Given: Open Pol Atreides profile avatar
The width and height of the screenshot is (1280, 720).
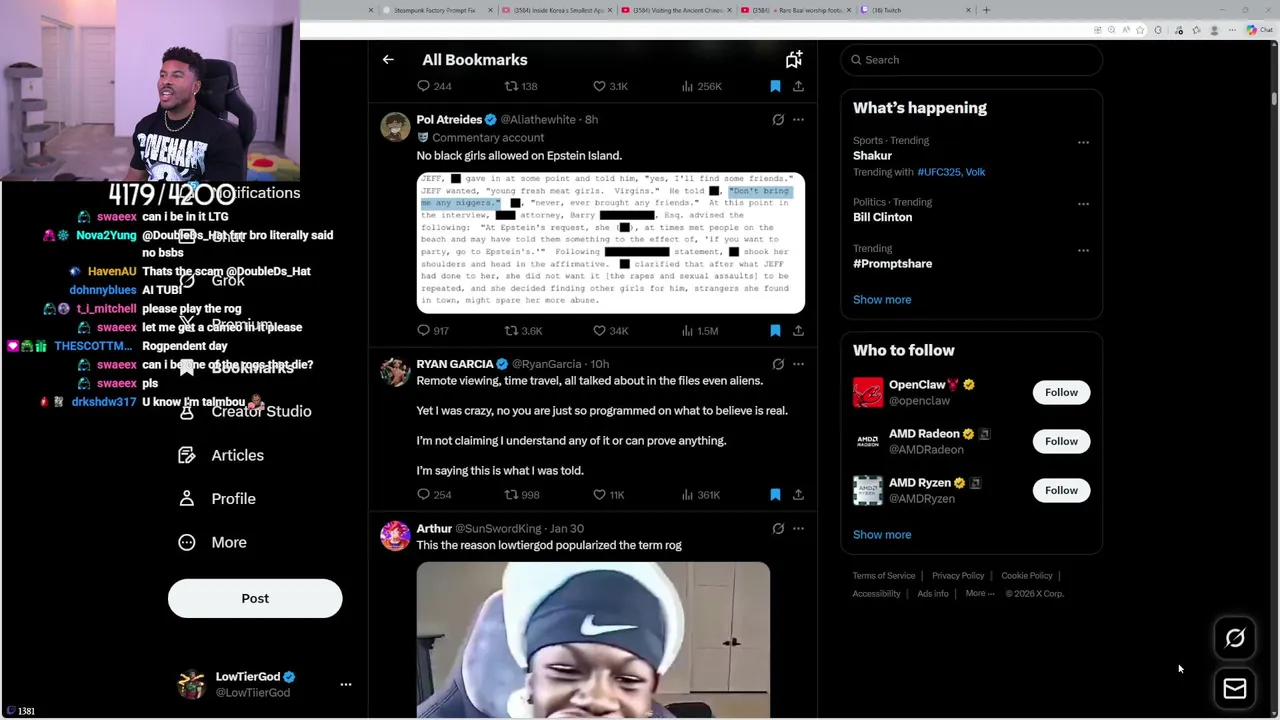Looking at the screenshot, I should tap(395, 127).
